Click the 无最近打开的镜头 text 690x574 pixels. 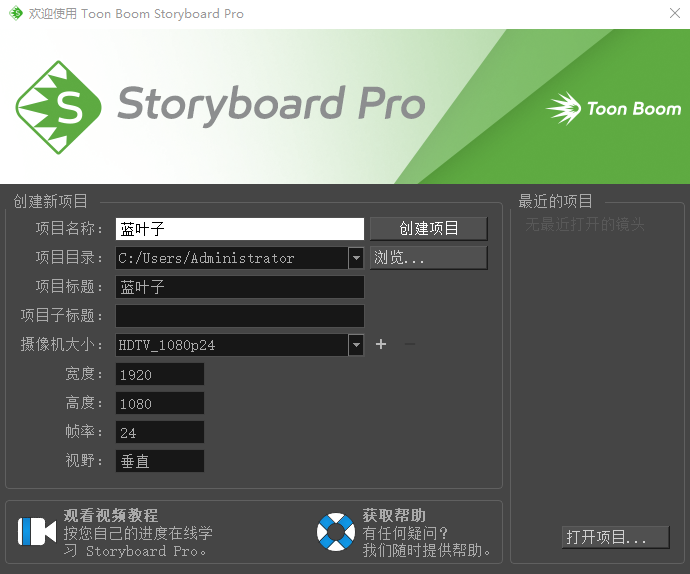coord(585,224)
